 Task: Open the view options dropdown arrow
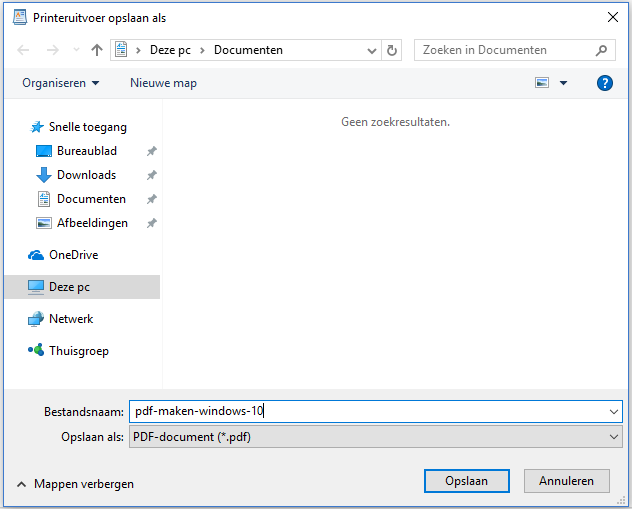(x=563, y=83)
